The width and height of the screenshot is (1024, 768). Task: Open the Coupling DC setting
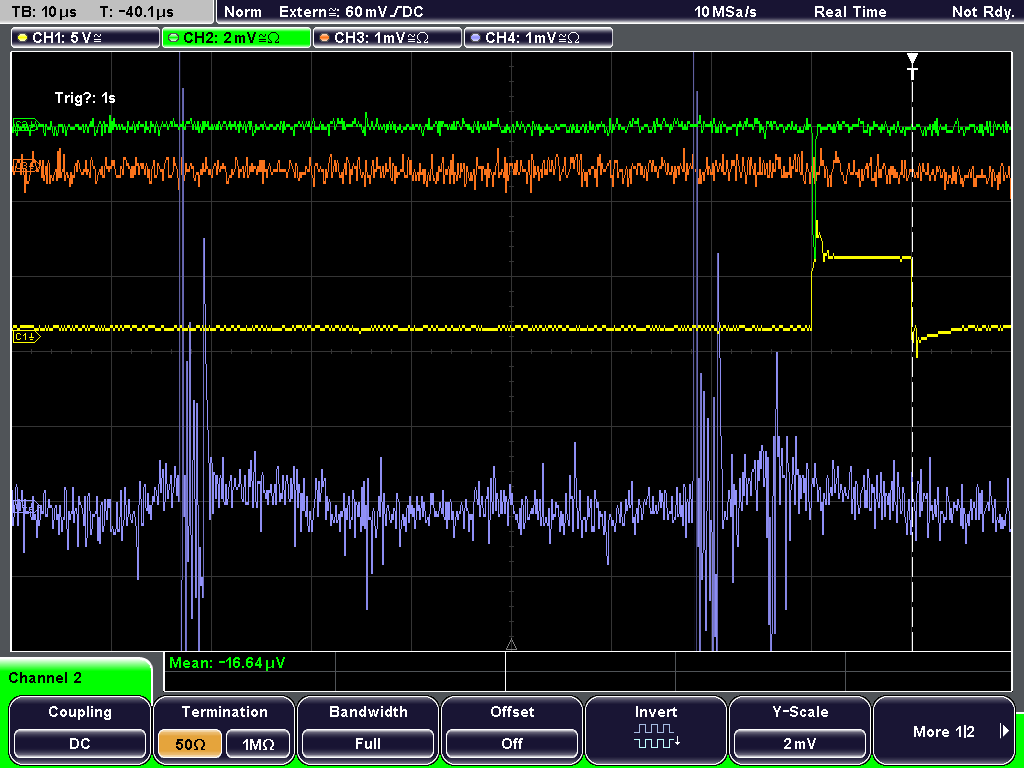point(80,729)
